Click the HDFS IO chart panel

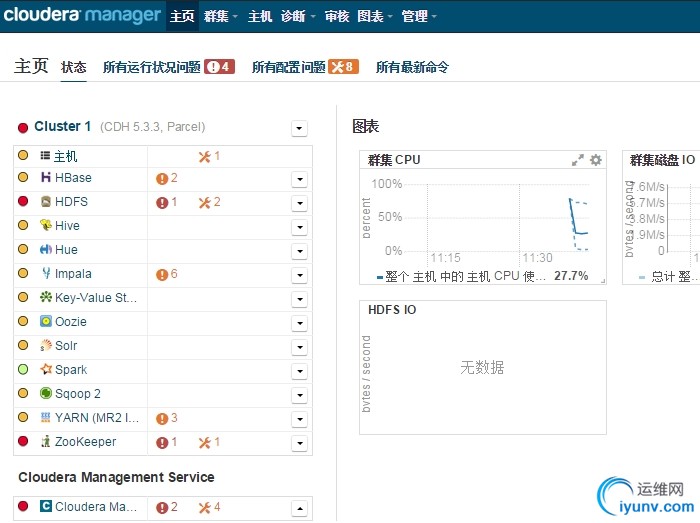click(483, 367)
